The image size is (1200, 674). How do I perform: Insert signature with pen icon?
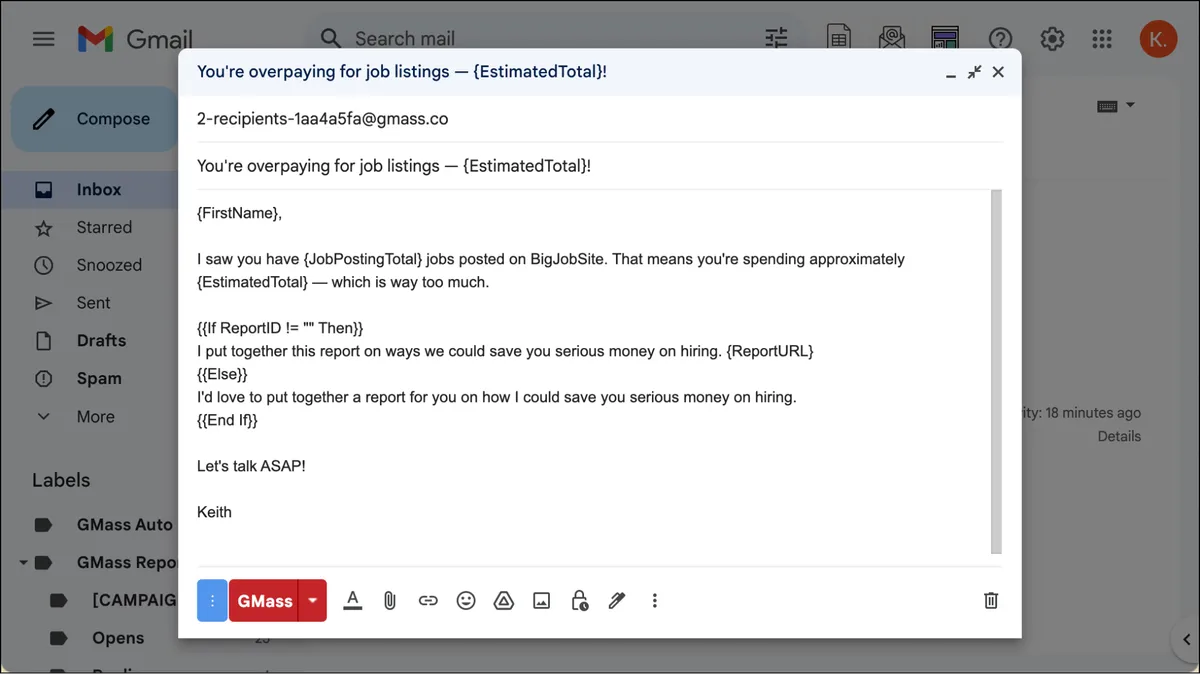[617, 601]
